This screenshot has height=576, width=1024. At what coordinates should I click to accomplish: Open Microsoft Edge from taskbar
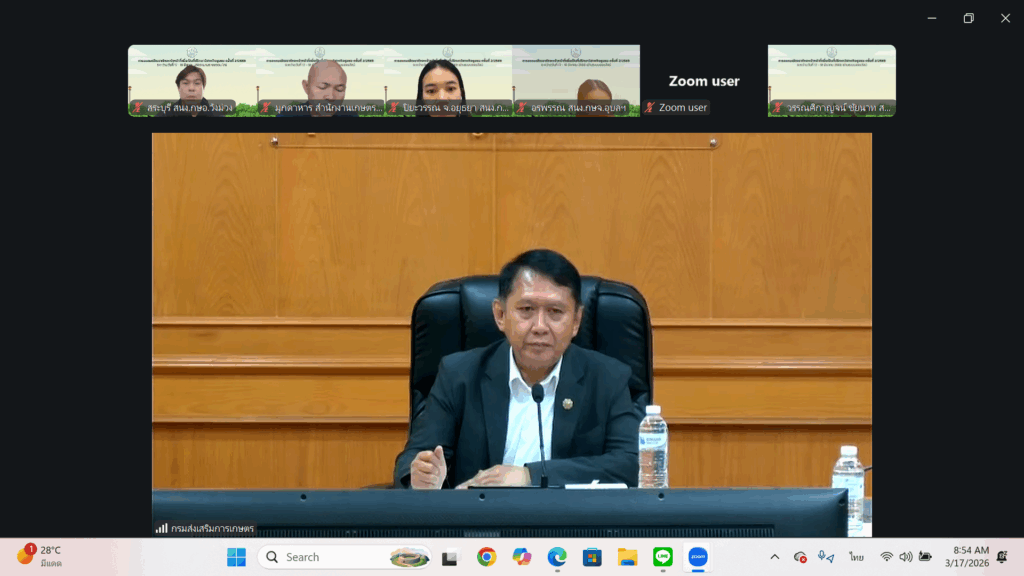click(x=557, y=557)
